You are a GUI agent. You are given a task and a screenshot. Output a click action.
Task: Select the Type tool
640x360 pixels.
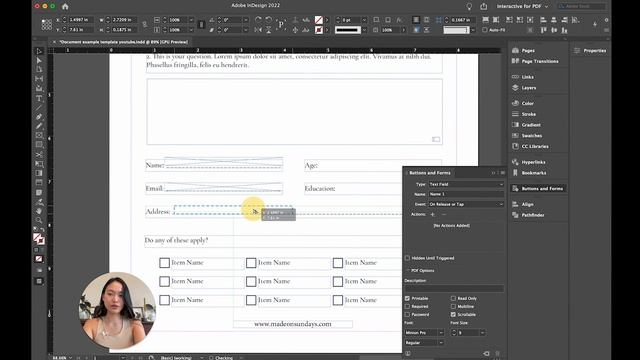point(39,98)
